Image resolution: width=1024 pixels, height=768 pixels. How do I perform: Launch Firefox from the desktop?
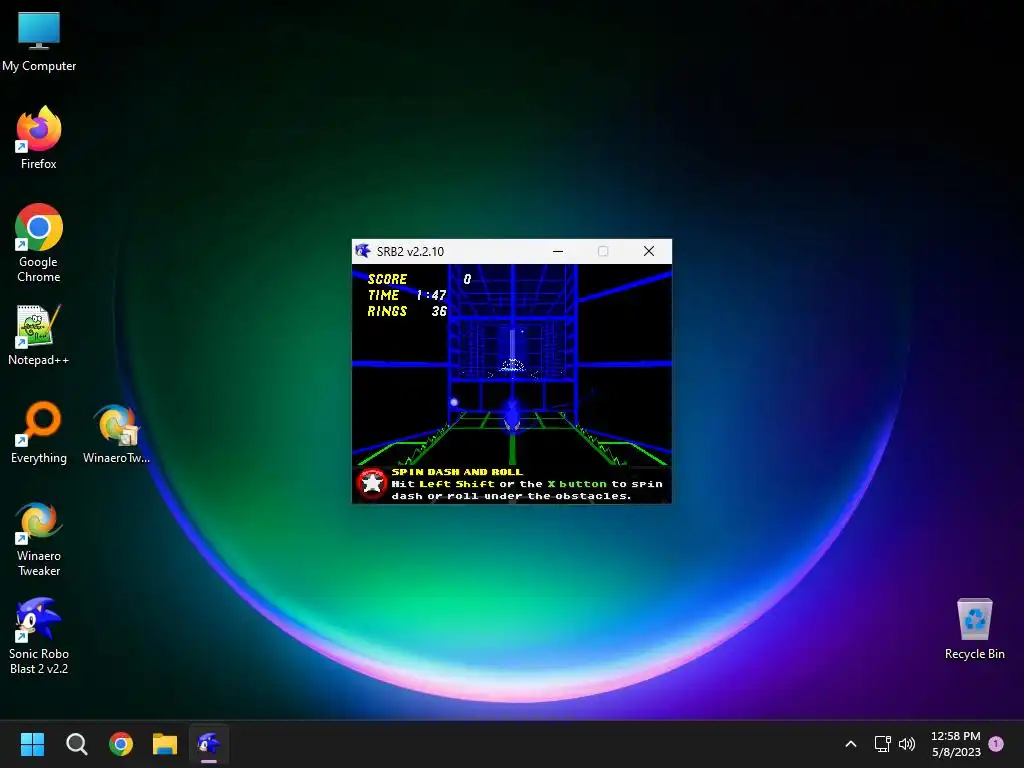39,138
